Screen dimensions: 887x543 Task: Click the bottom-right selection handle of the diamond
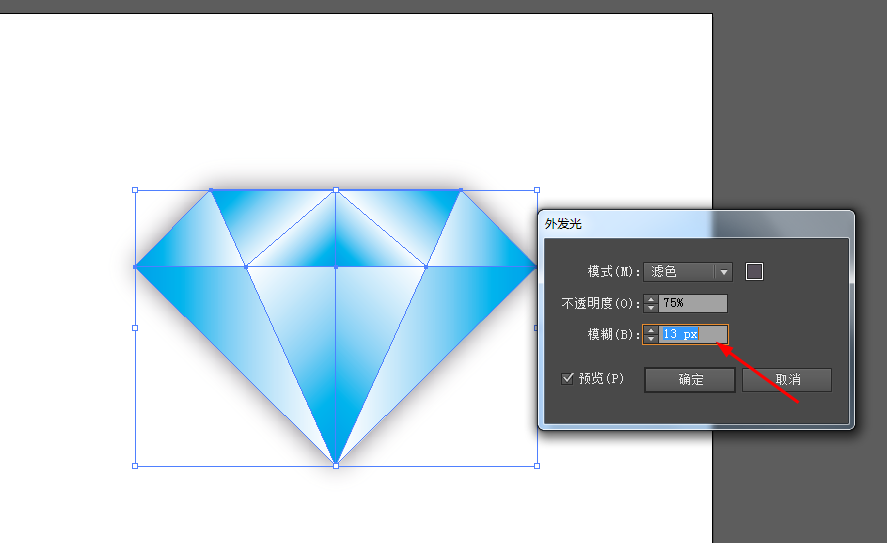click(x=537, y=466)
